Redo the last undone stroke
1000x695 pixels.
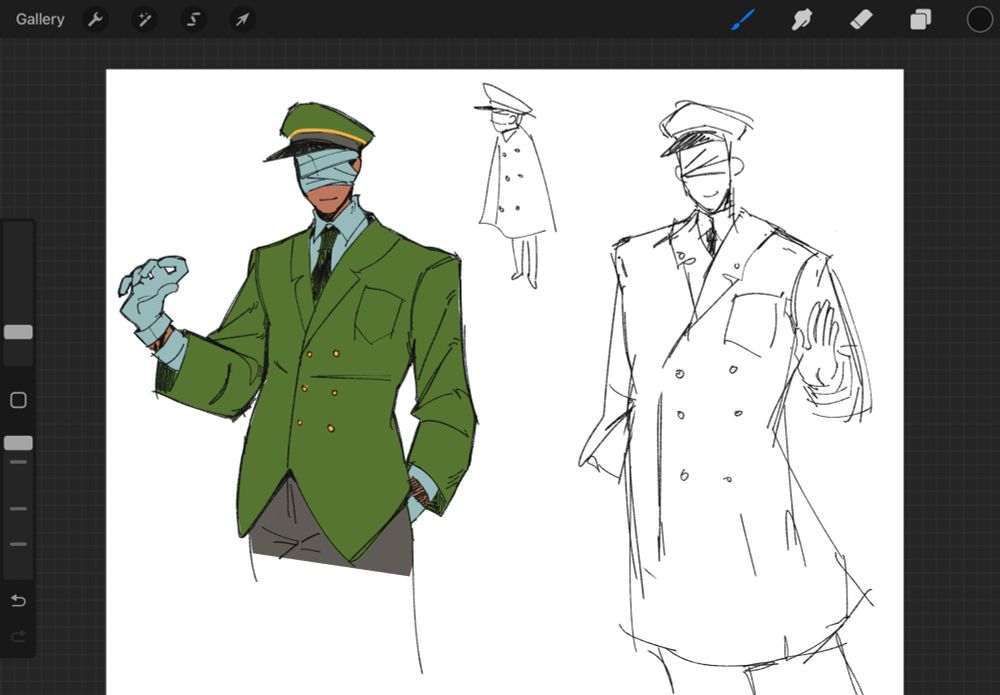pyautogui.click(x=18, y=636)
